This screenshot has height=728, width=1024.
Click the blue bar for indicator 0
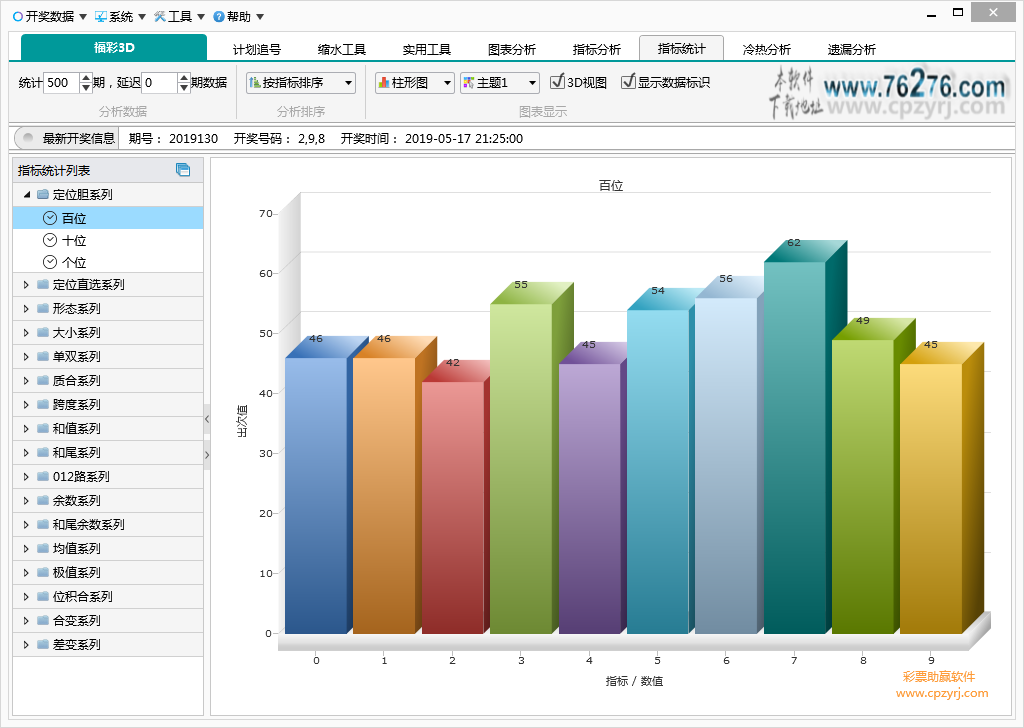tap(316, 496)
